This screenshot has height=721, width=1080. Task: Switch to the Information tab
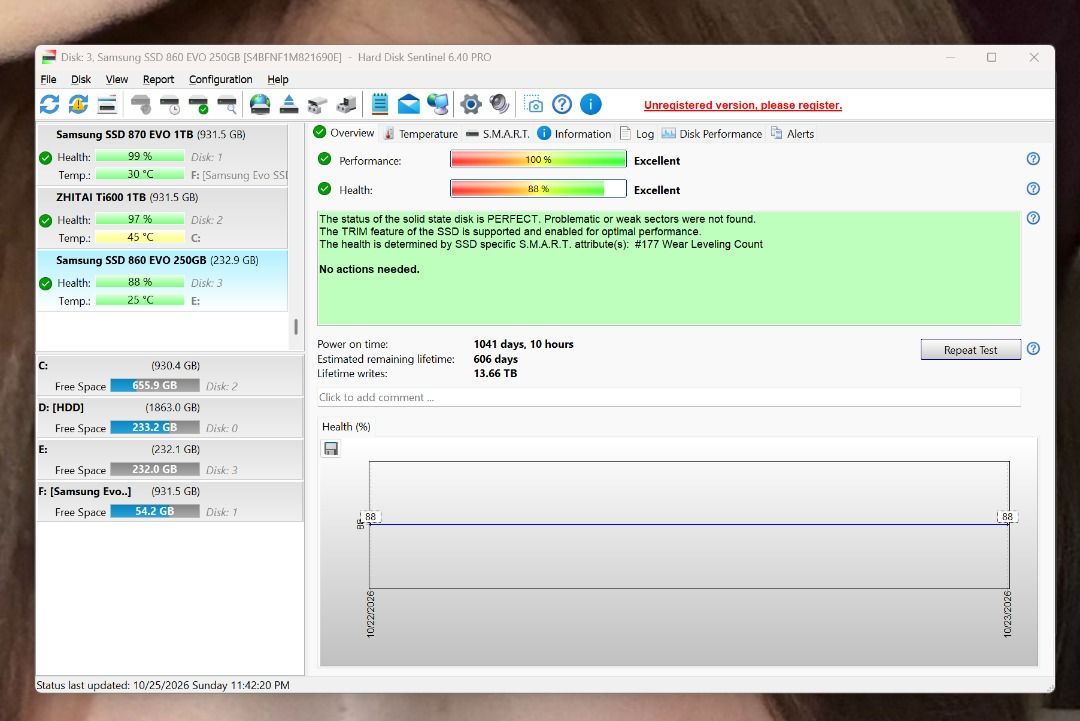click(x=574, y=134)
